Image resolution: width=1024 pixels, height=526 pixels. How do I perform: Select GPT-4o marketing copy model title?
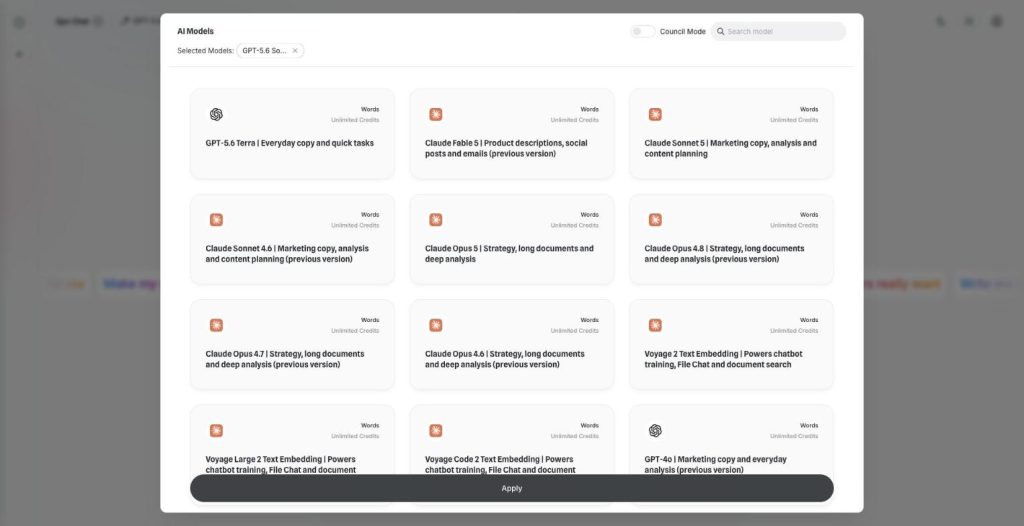(x=715, y=464)
